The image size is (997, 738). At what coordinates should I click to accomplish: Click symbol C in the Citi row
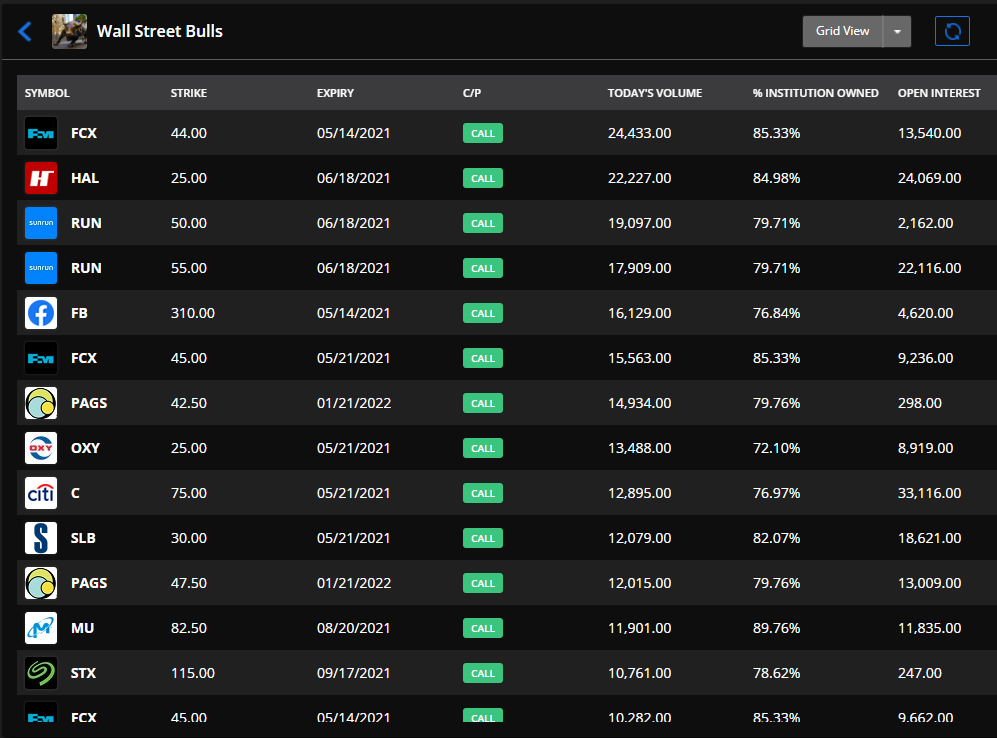75,493
